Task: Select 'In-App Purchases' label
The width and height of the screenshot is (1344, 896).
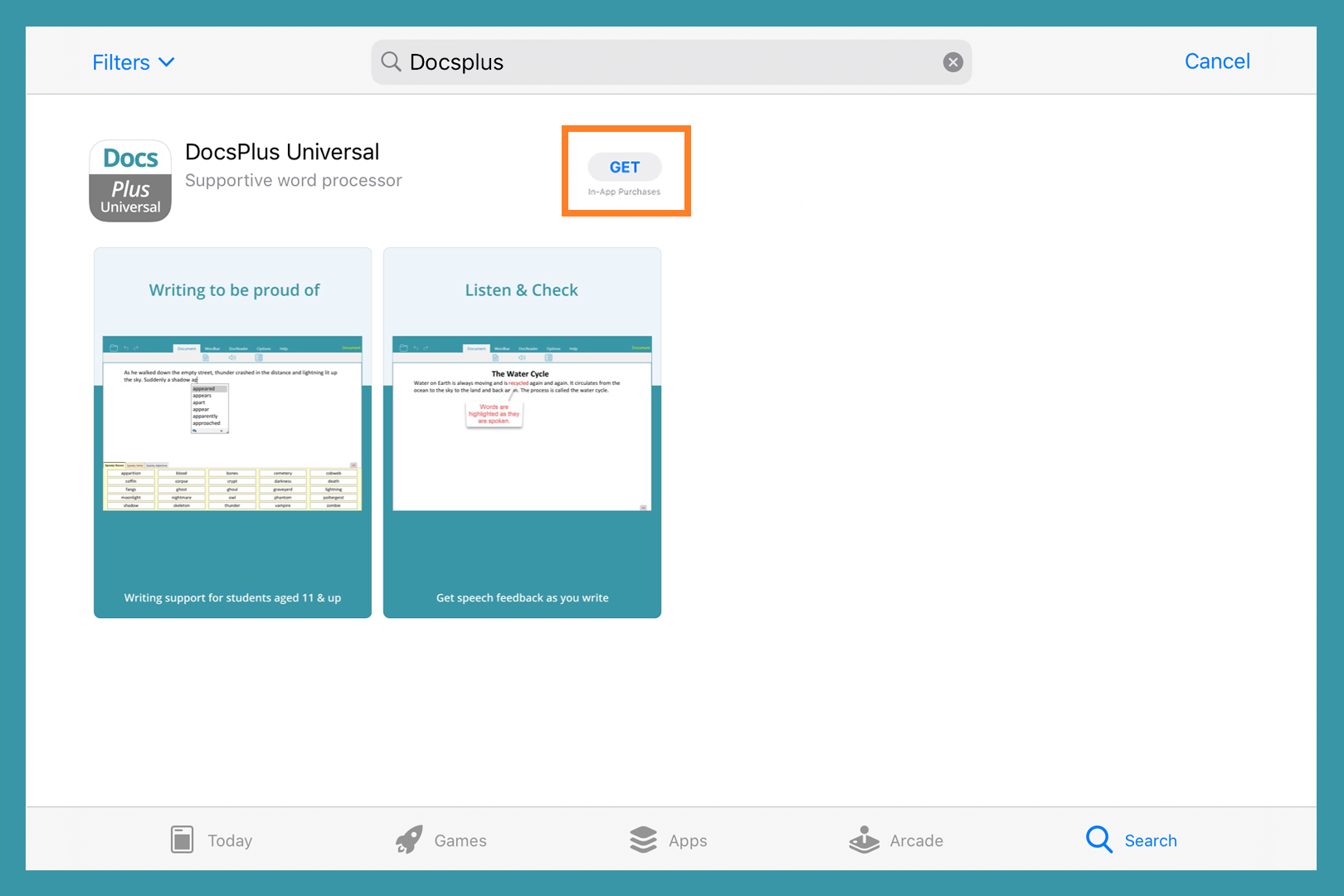Action: pos(625,192)
